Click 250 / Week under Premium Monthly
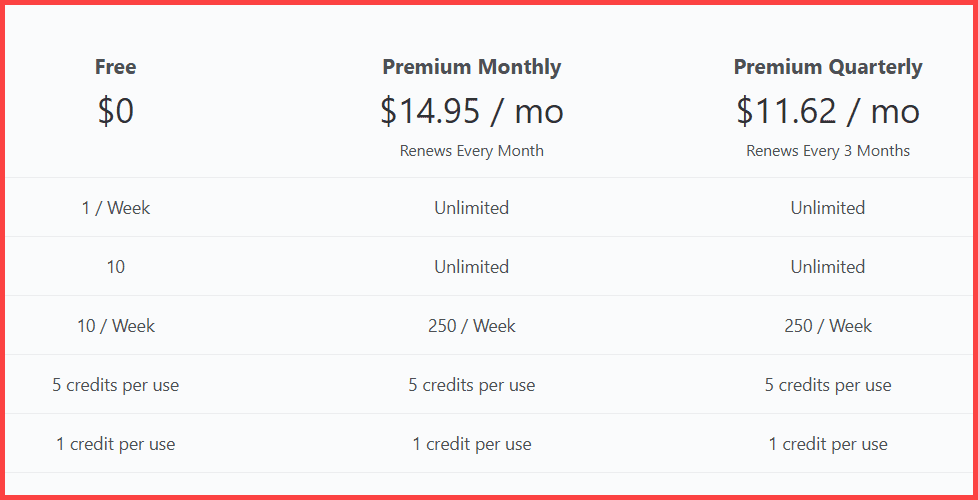Image resolution: width=978 pixels, height=500 pixels. click(471, 326)
